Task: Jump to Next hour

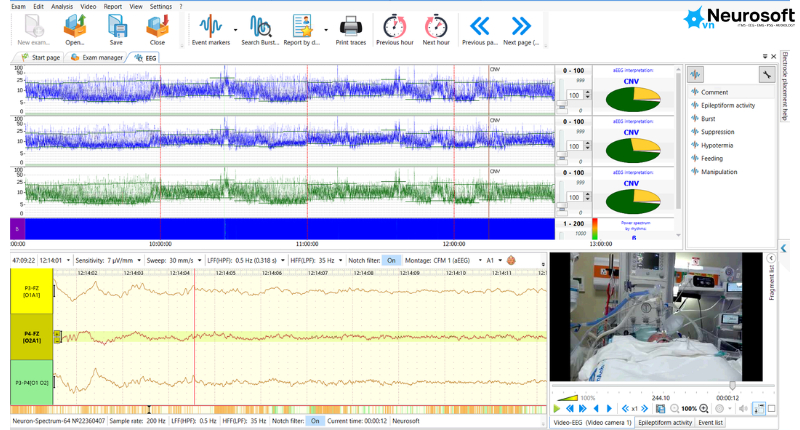Action: point(436,30)
